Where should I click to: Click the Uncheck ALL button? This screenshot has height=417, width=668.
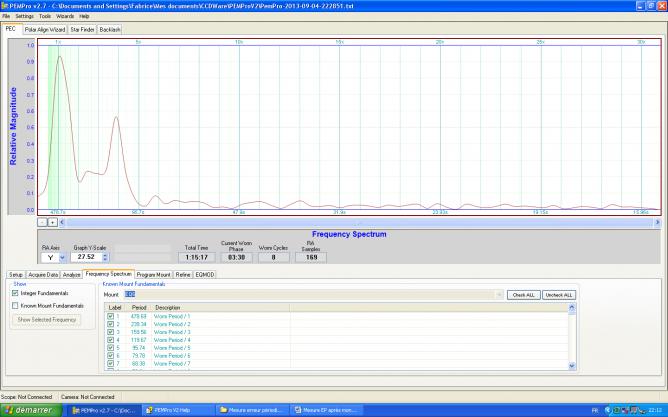pyautogui.click(x=559, y=295)
